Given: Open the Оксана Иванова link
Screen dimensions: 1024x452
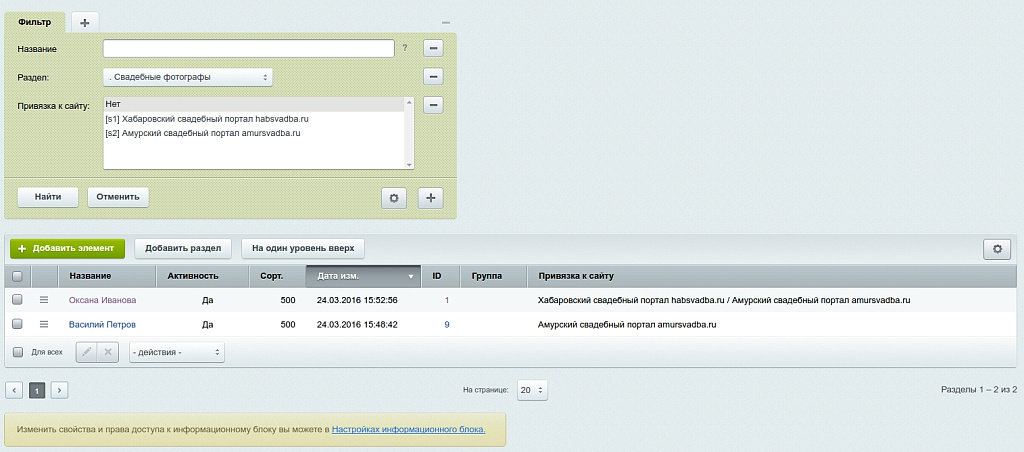Looking at the screenshot, I should [103, 300].
